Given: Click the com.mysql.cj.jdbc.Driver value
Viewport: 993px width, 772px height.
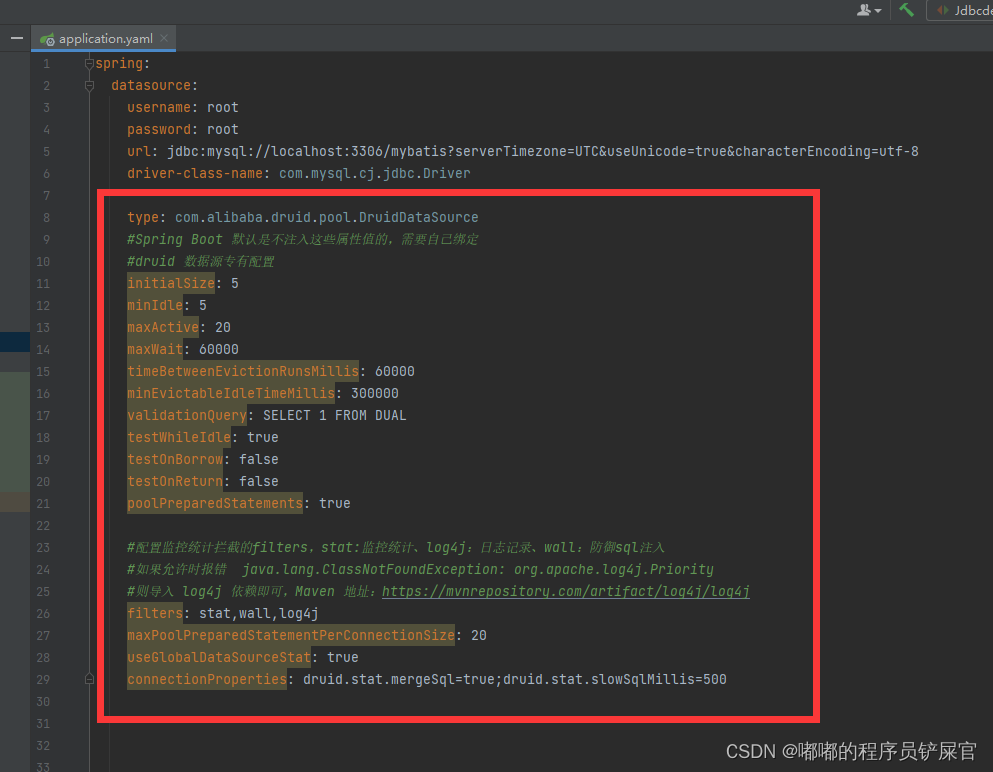Looking at the screenshot, I should point(374,174).
